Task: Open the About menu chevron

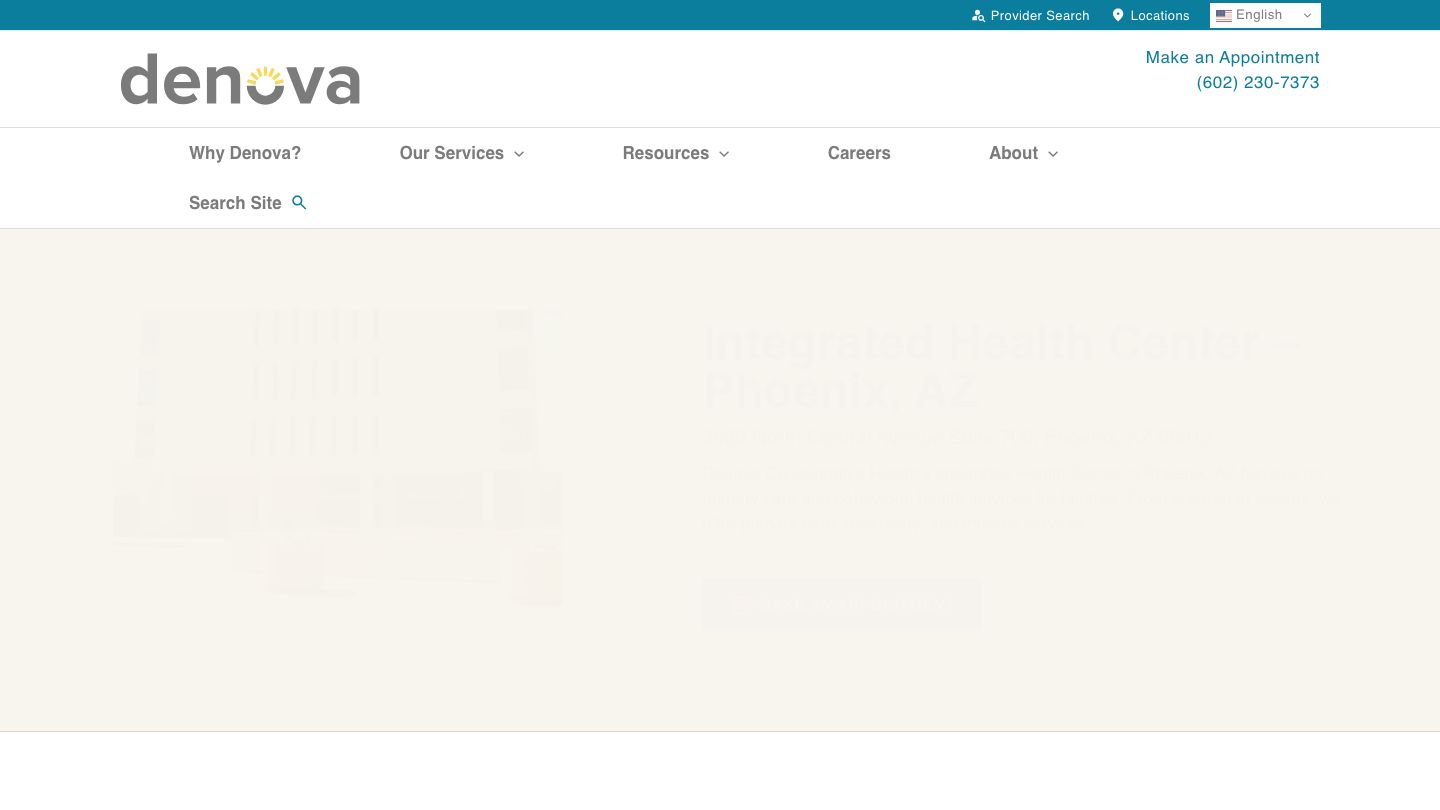Action: pos(1052,154)
